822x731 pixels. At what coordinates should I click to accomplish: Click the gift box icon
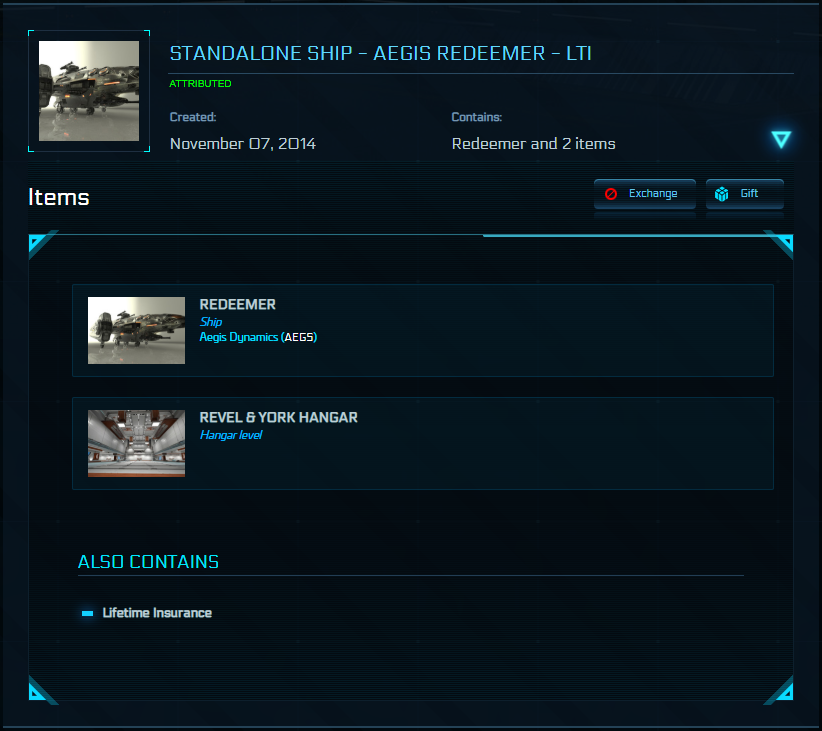click(x=722, y=194)
